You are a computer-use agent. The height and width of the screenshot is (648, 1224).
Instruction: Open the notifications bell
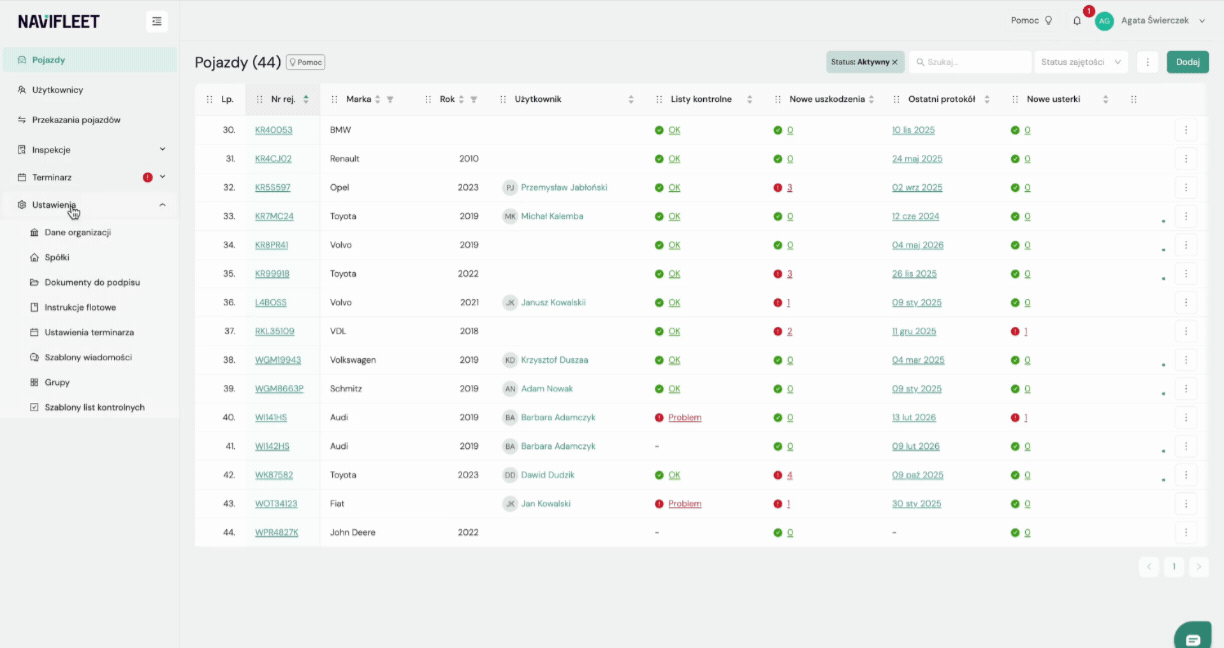coord(1077,20)
